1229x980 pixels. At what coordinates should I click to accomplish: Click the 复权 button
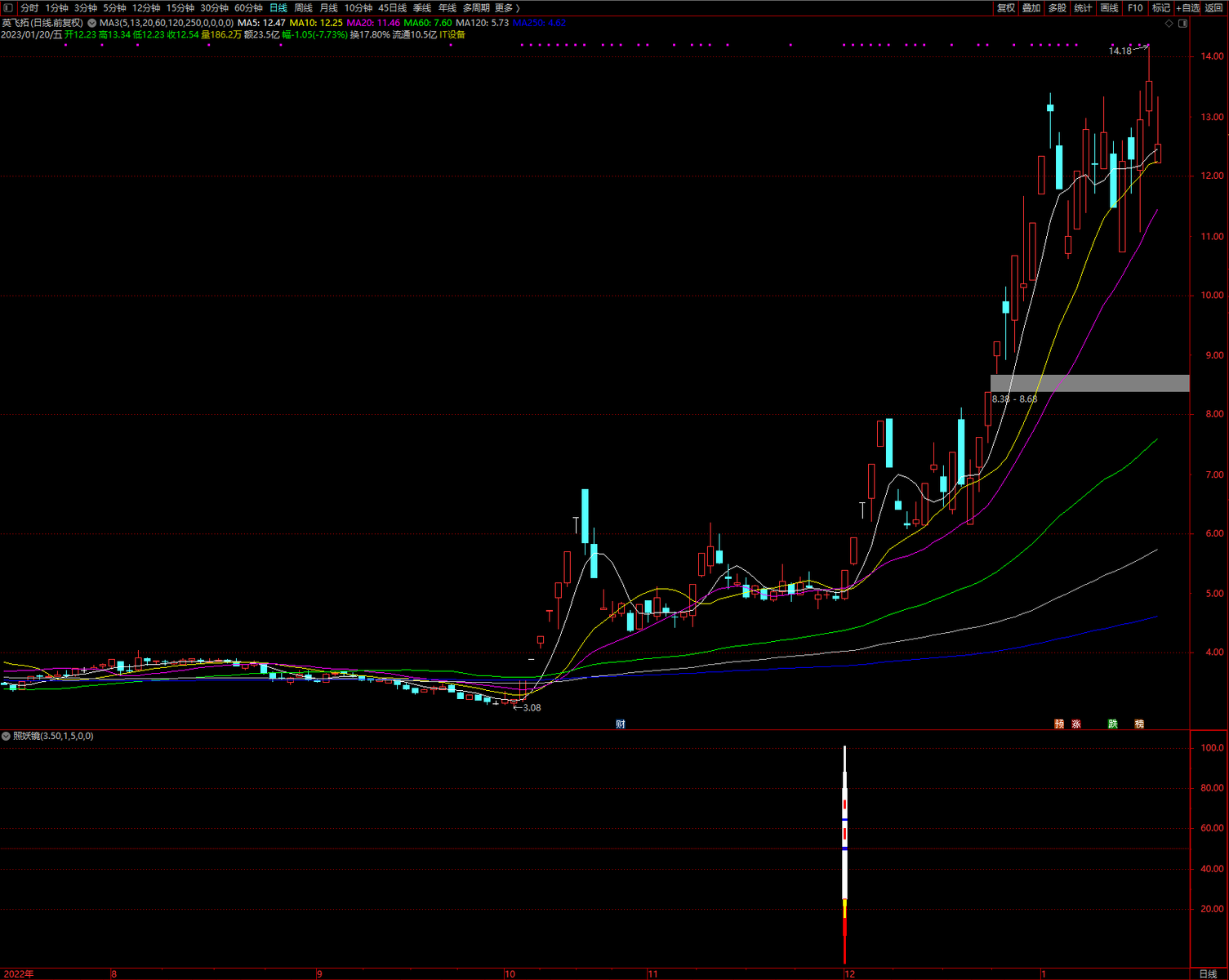coord(1005,8)
